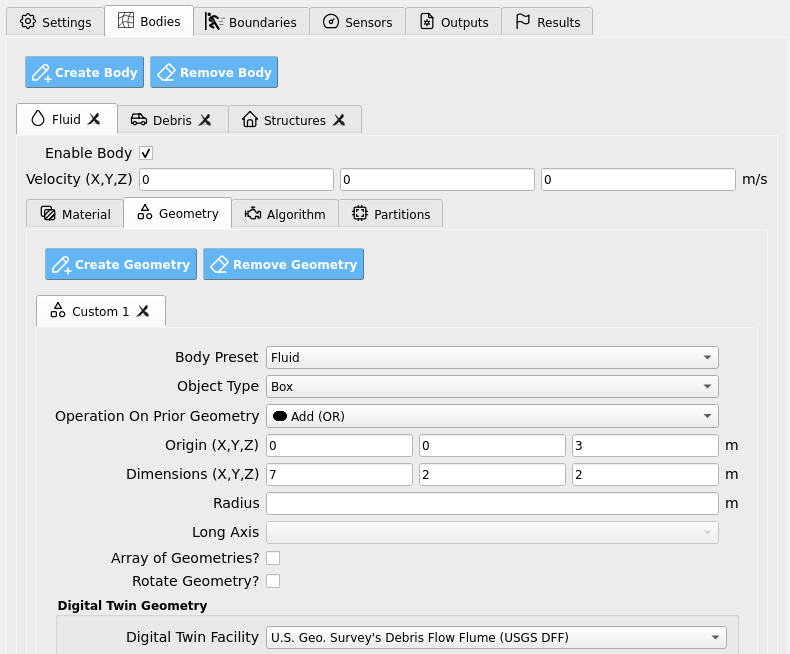Select the Structures body tab
The image size is (790, 654).
coord(295,120)
